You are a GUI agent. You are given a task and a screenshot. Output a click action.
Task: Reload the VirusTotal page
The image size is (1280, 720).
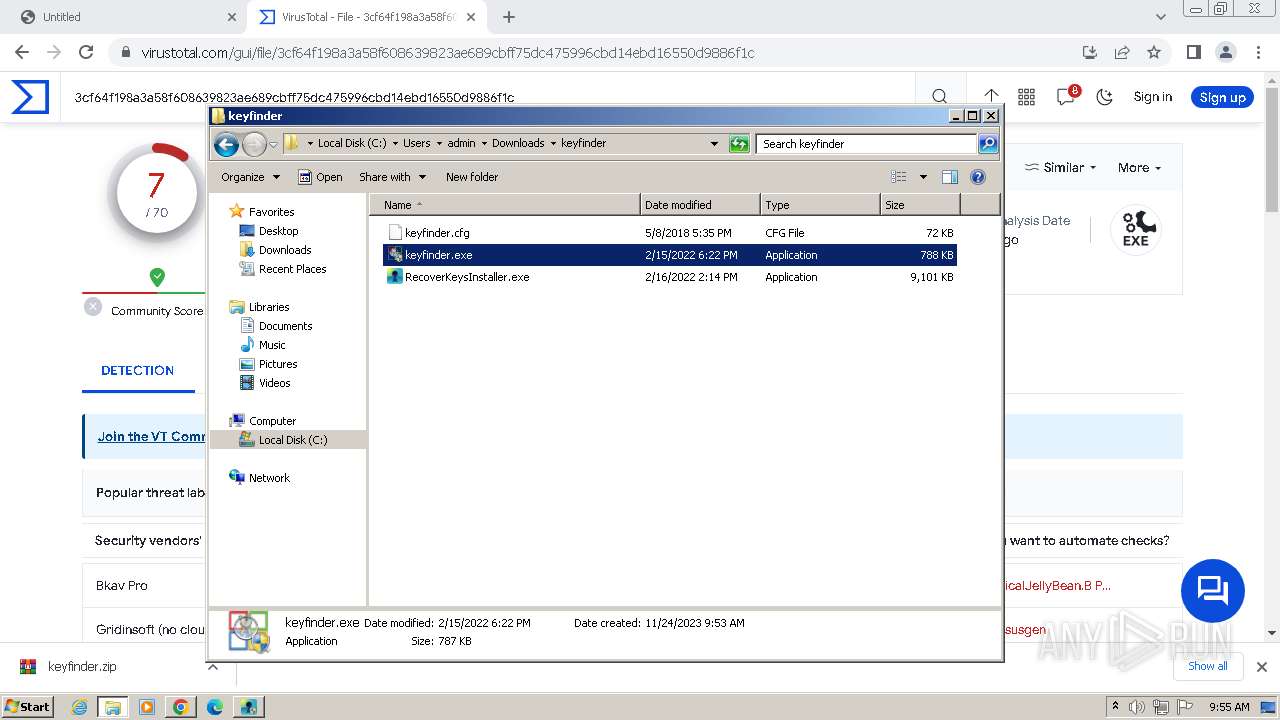click(x=86, y=52)
